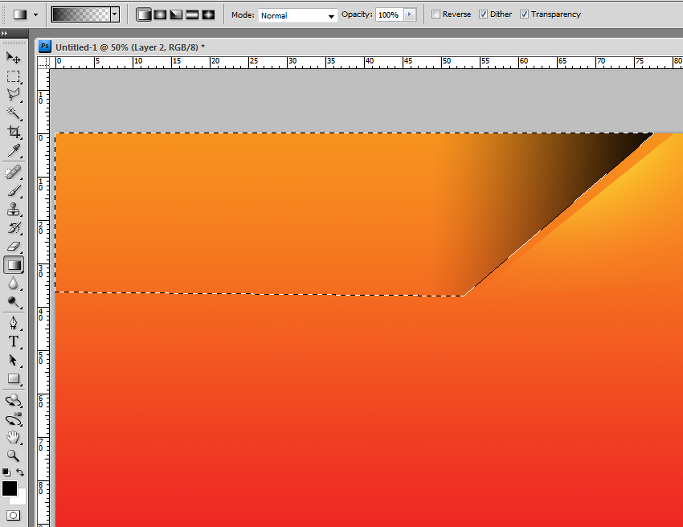Choose Reflected Gradient style
Screen dimensions: 683x527
click(x=192, y=15)
